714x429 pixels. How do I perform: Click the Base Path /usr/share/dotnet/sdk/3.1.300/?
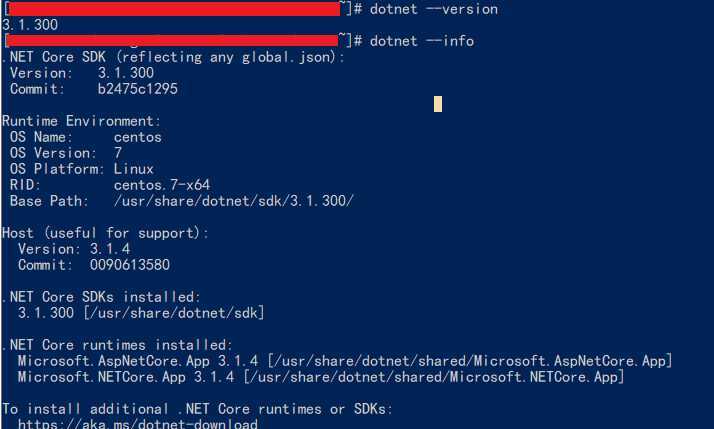(x=234, y=201)
